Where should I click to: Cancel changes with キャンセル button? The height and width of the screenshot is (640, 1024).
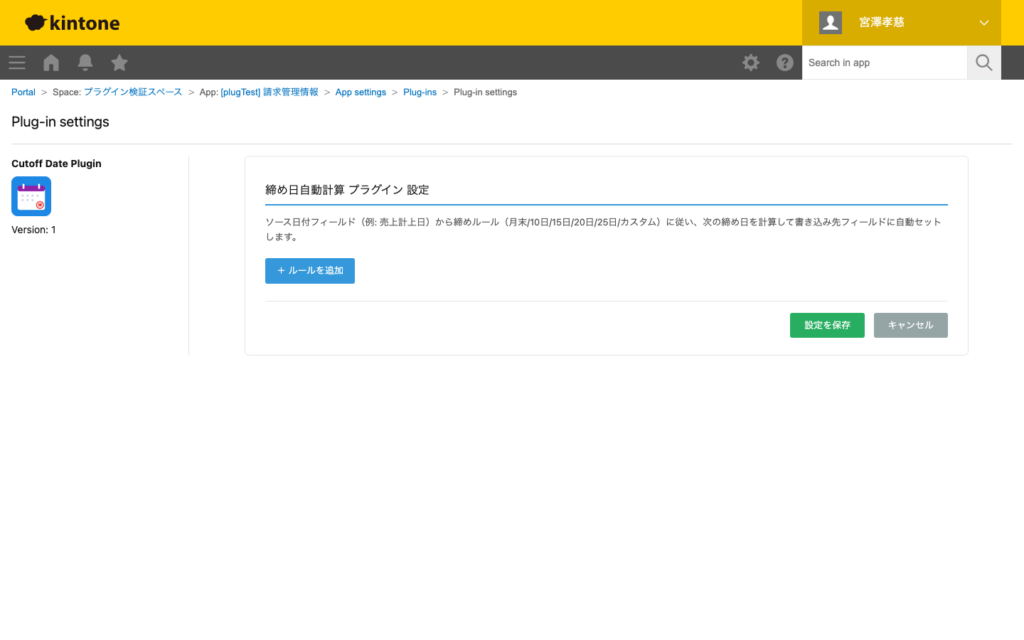pyautogui.click(x=910, y=324)
